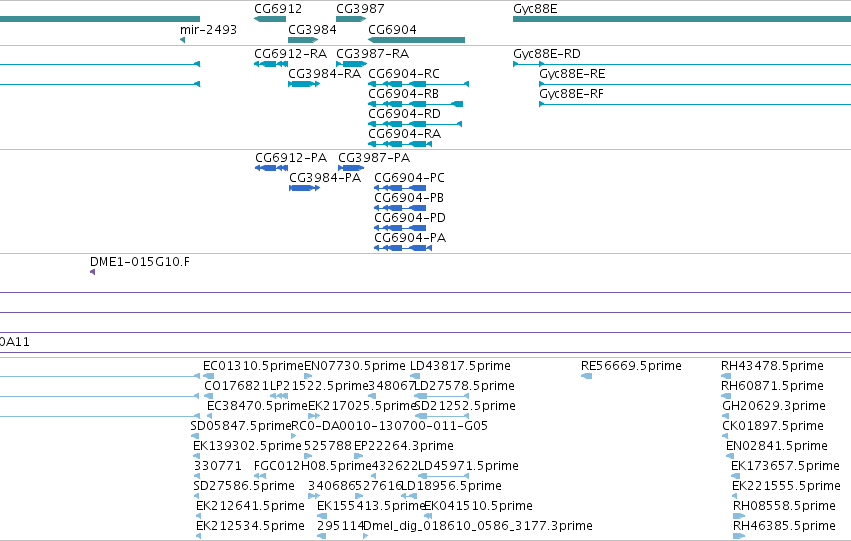The height and width of the screenshot is (541, 851).
Task: Select the CO176821 EST label
Action: point(237,386)
